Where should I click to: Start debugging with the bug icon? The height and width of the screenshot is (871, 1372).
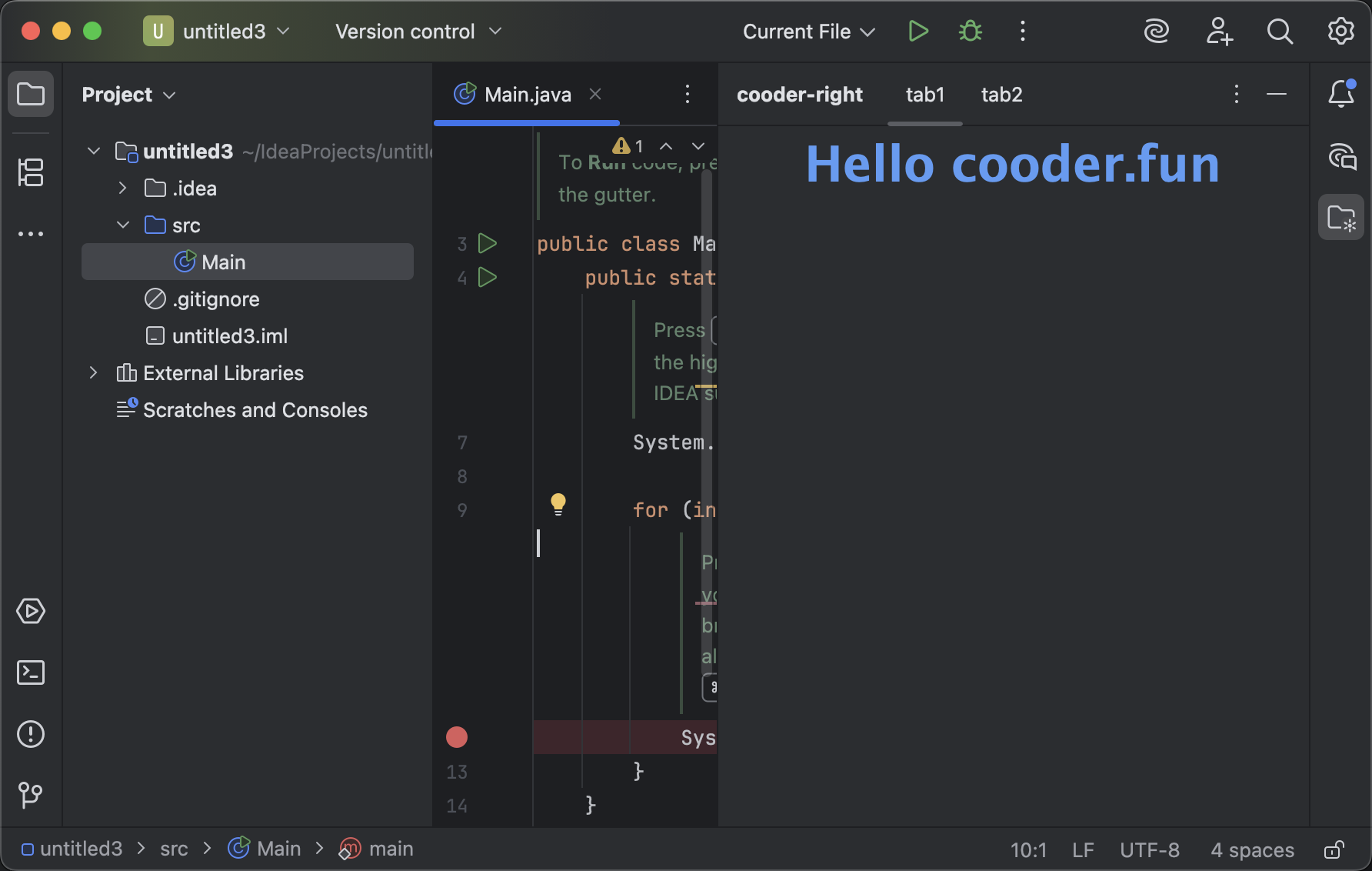[x=970, y=32]
